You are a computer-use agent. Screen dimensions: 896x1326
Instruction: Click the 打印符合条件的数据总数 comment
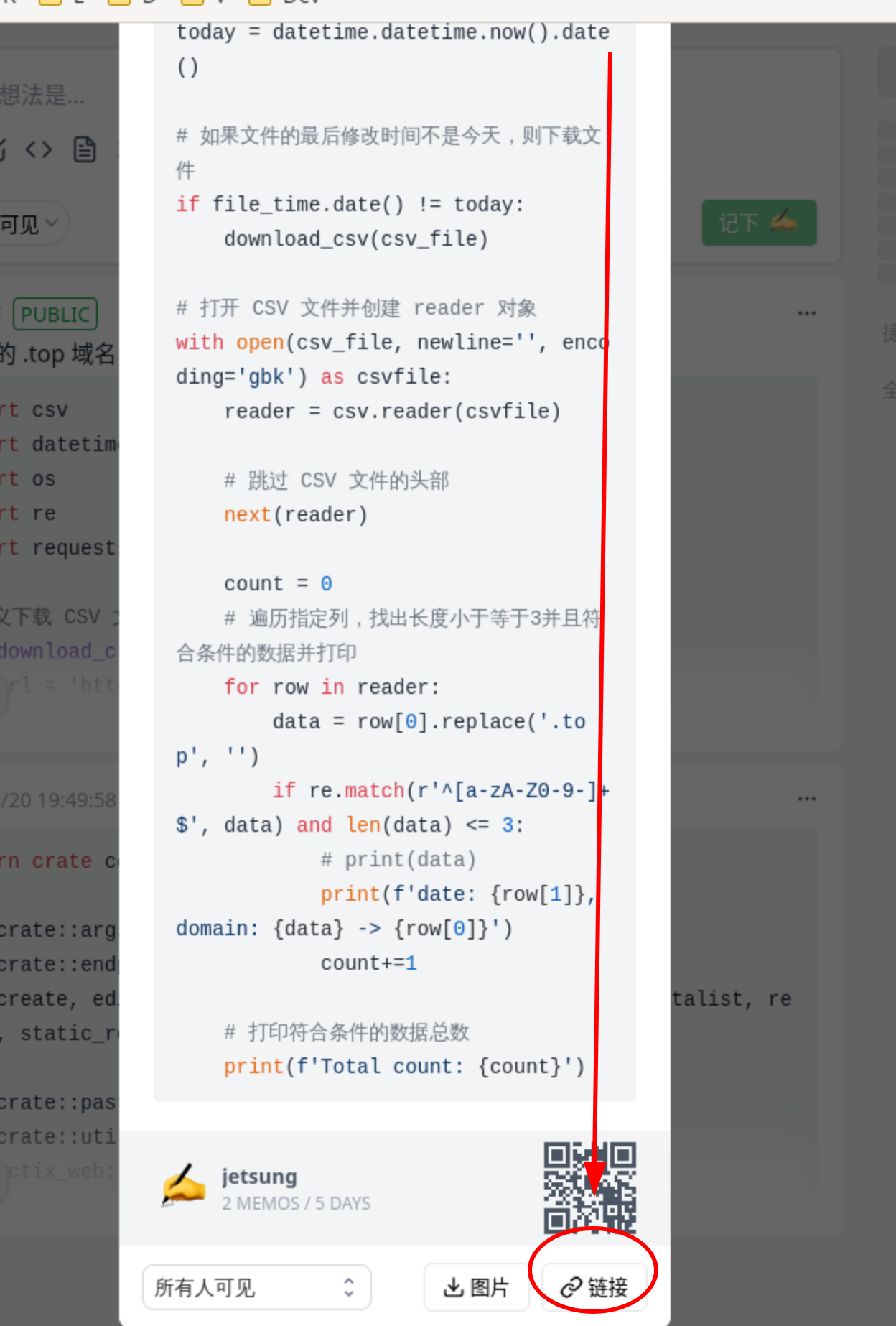coord(346,1032)
